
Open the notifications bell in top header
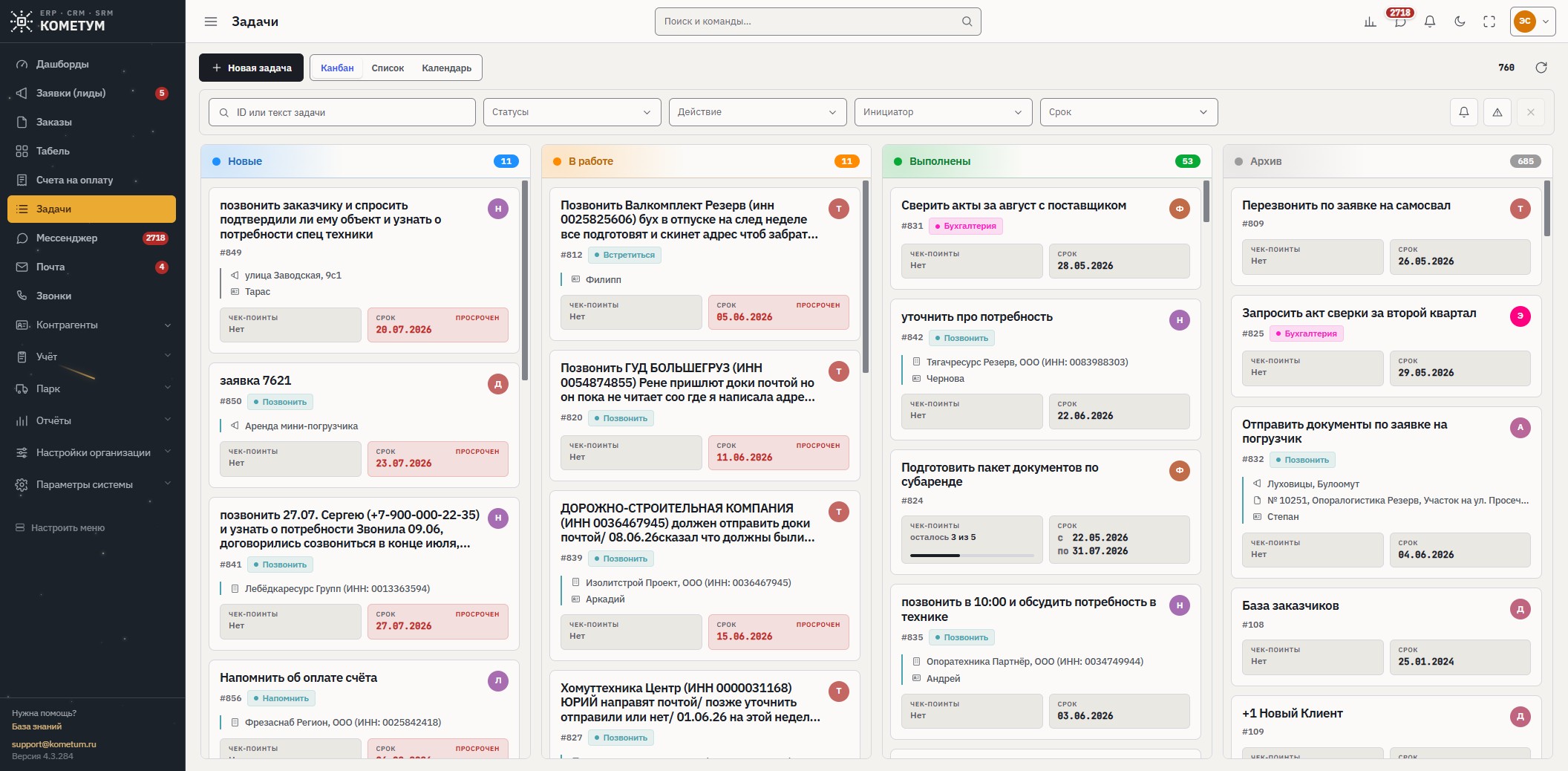[x=1429, y=22]
